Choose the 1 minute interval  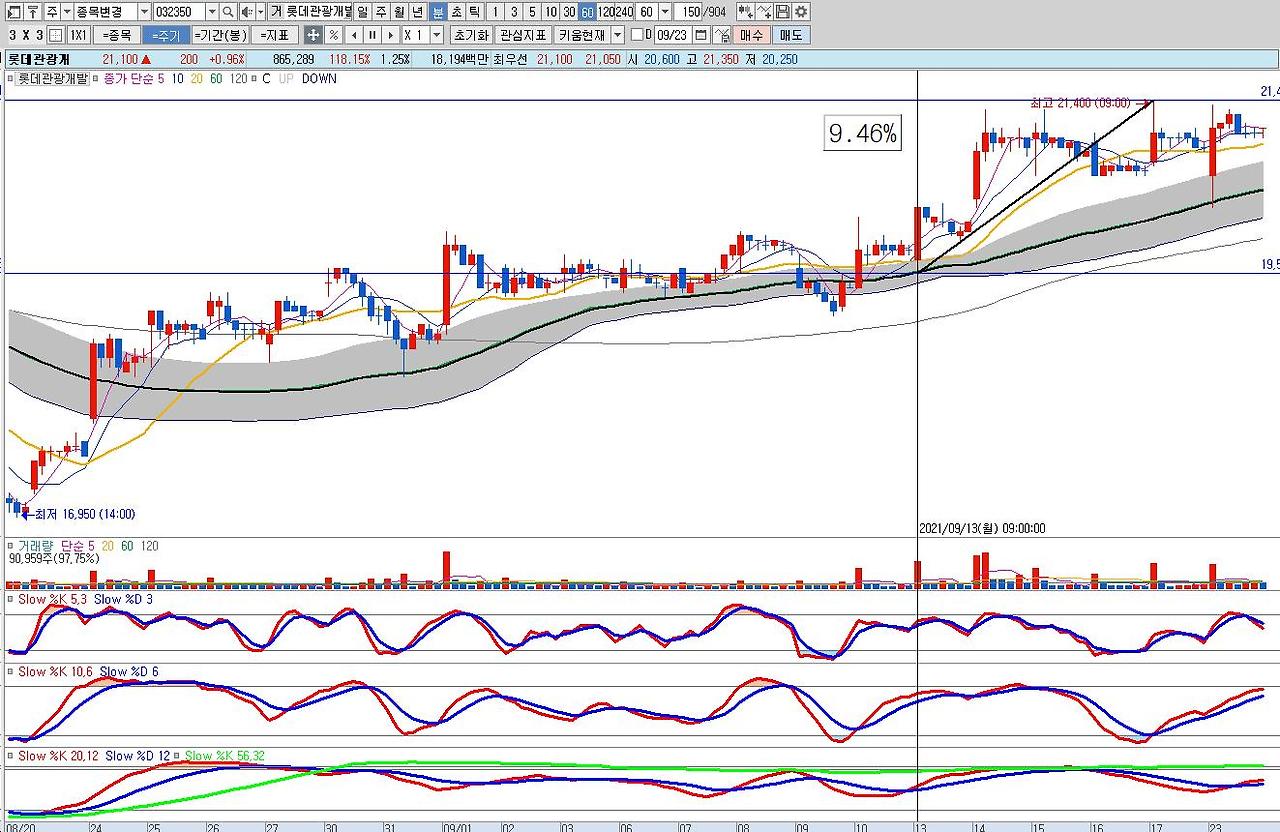(x=495, y=12)
